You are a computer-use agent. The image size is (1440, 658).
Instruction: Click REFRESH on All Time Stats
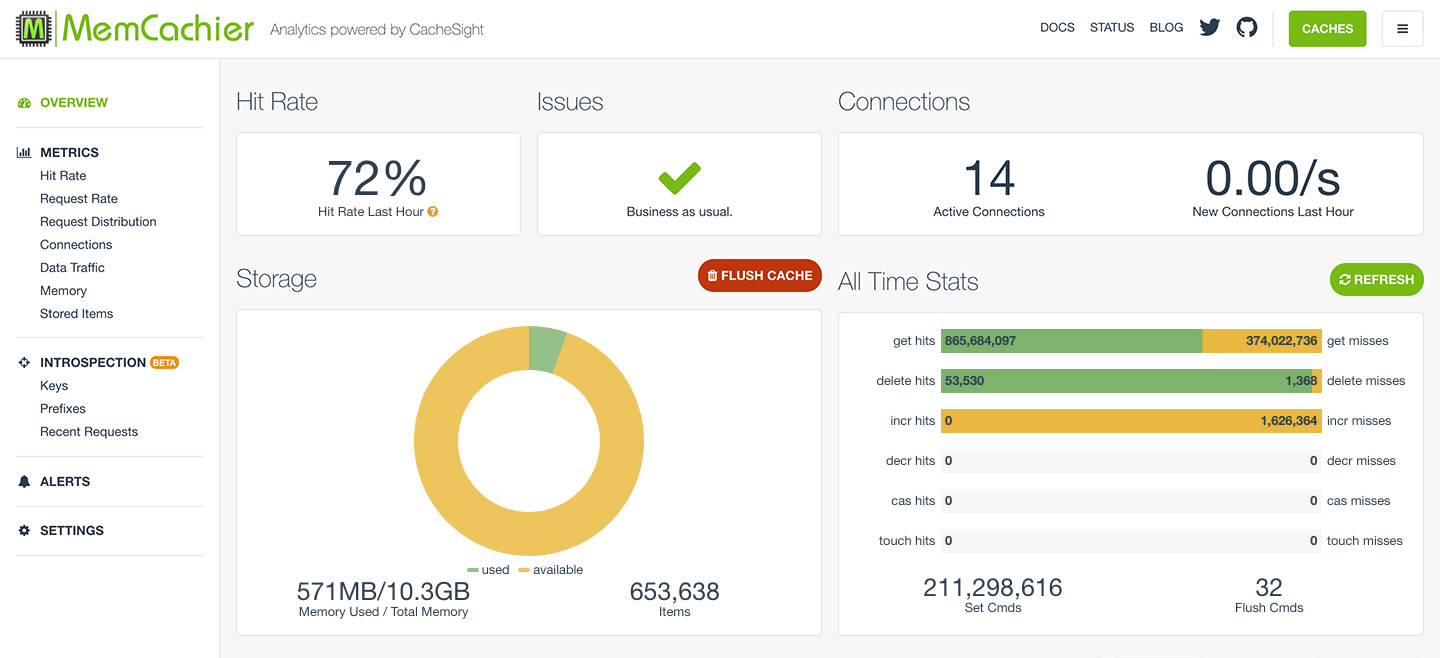tap(1377, 279)
